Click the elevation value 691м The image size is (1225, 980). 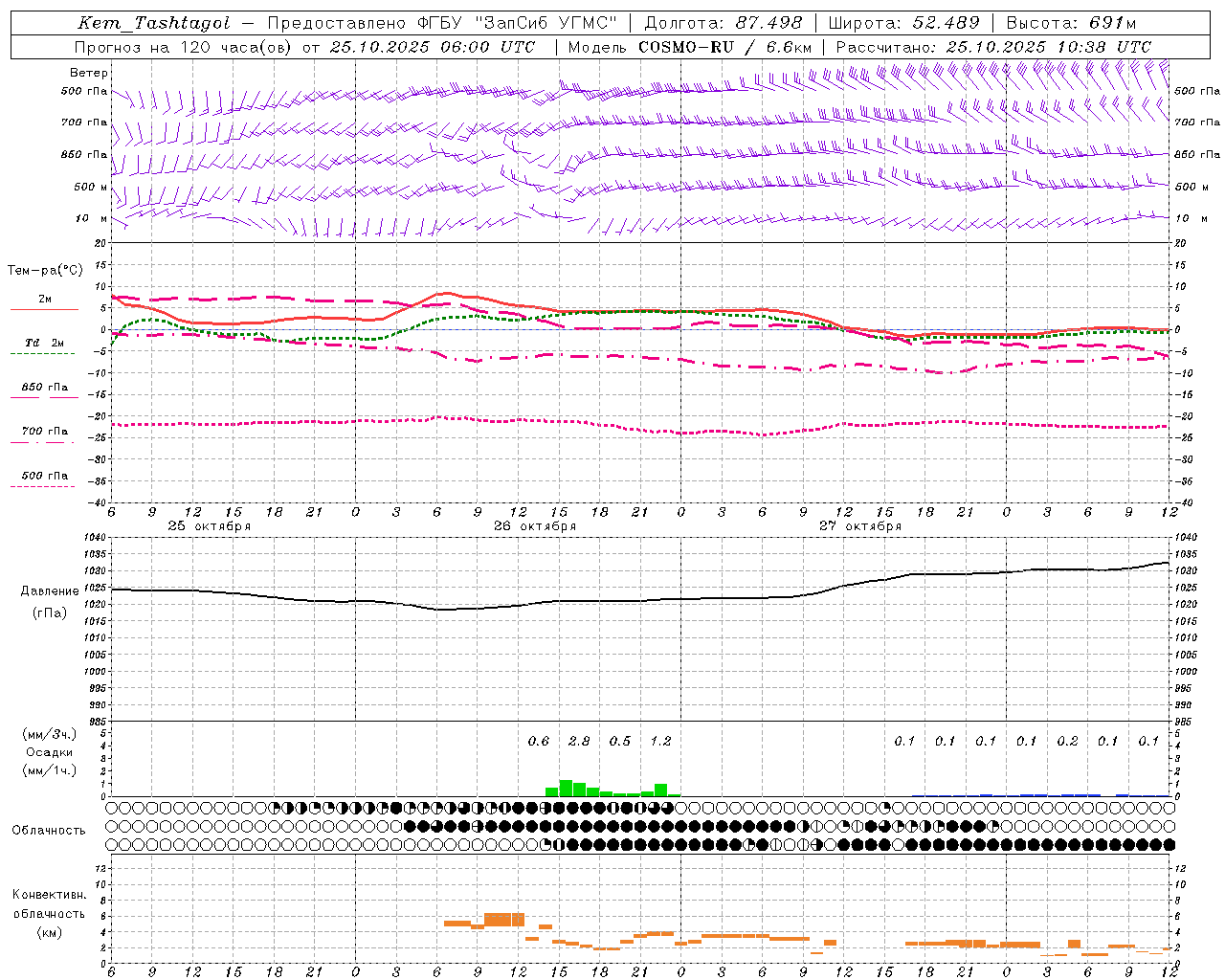(1113, 23)
